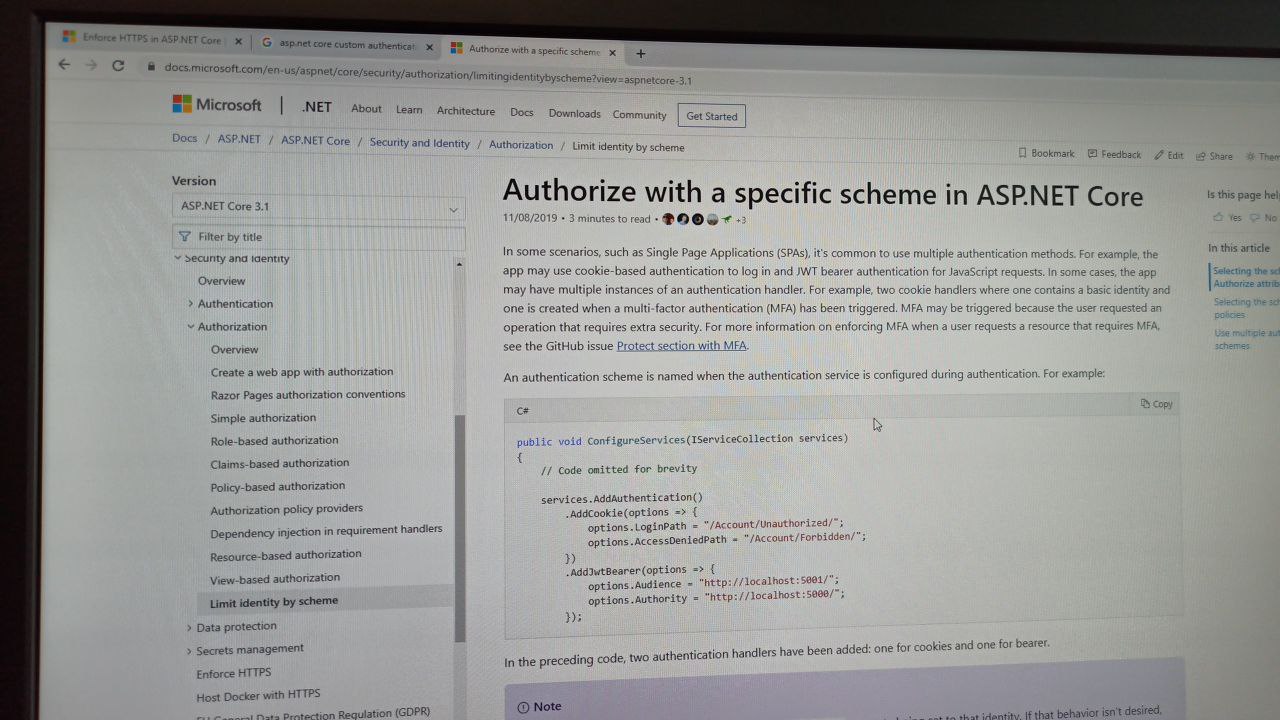Open Dependency injection in requirement handlers
The height and width of the screenshot is (720, 1280).
click(x=326, y=532)
